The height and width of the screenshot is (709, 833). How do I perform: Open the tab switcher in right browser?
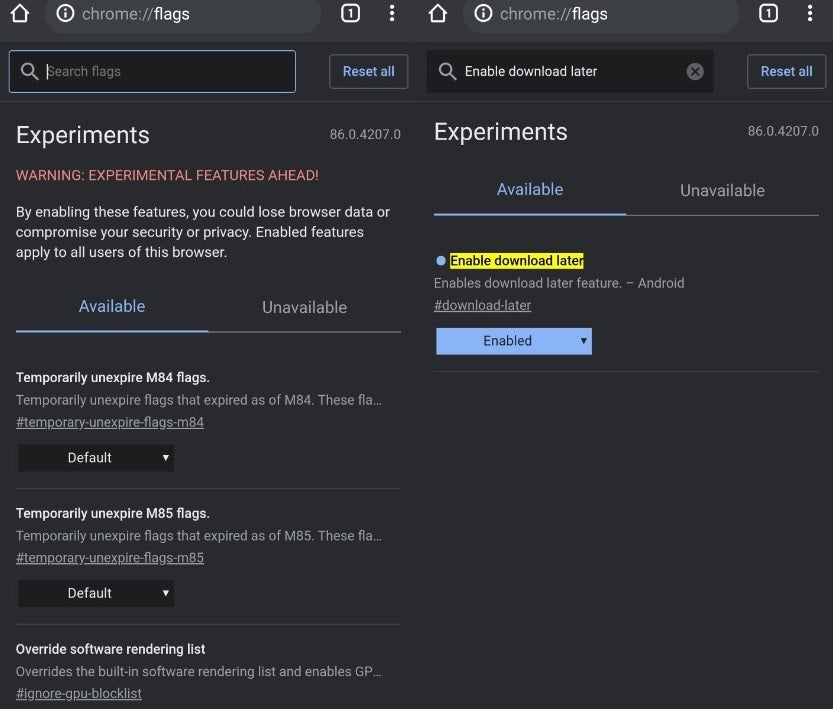tap(768, 13)
